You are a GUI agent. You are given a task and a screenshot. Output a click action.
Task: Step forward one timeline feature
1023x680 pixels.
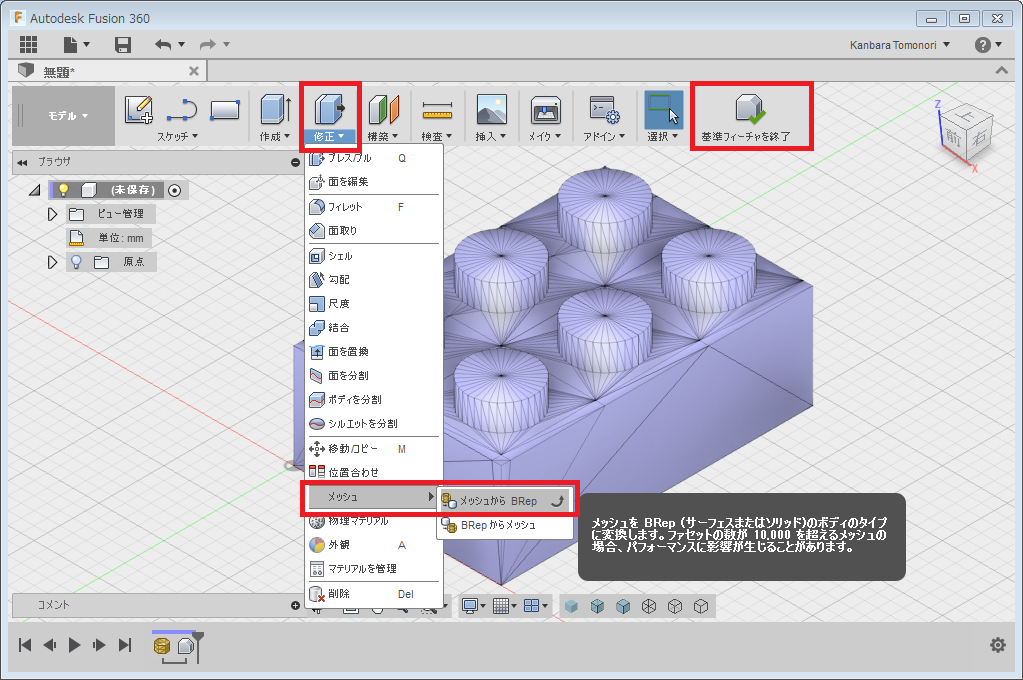point(99,645)
